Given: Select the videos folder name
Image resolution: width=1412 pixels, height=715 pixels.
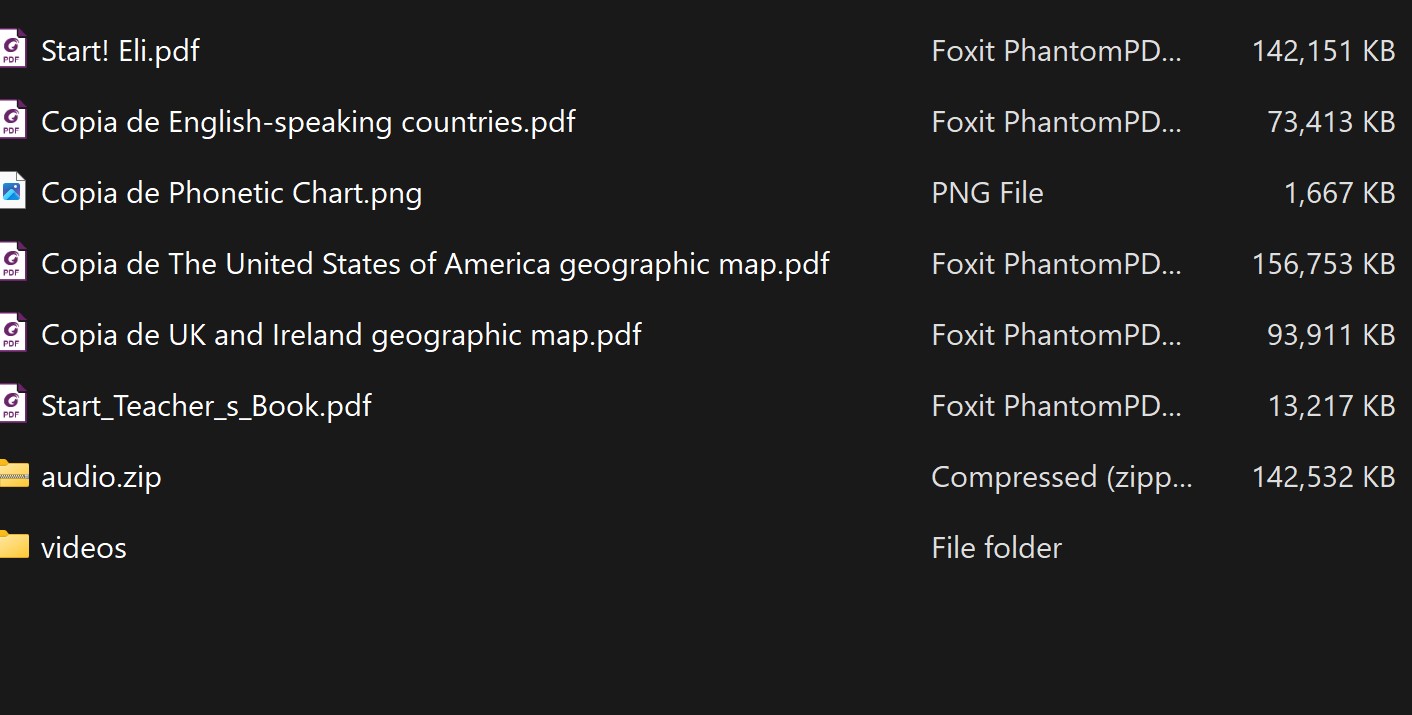Looking at the screenshot, I should pyautogui.click(x=84, y=548).
